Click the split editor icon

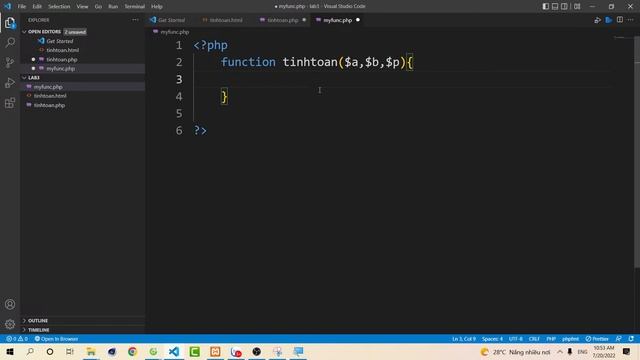click(620, 20)
